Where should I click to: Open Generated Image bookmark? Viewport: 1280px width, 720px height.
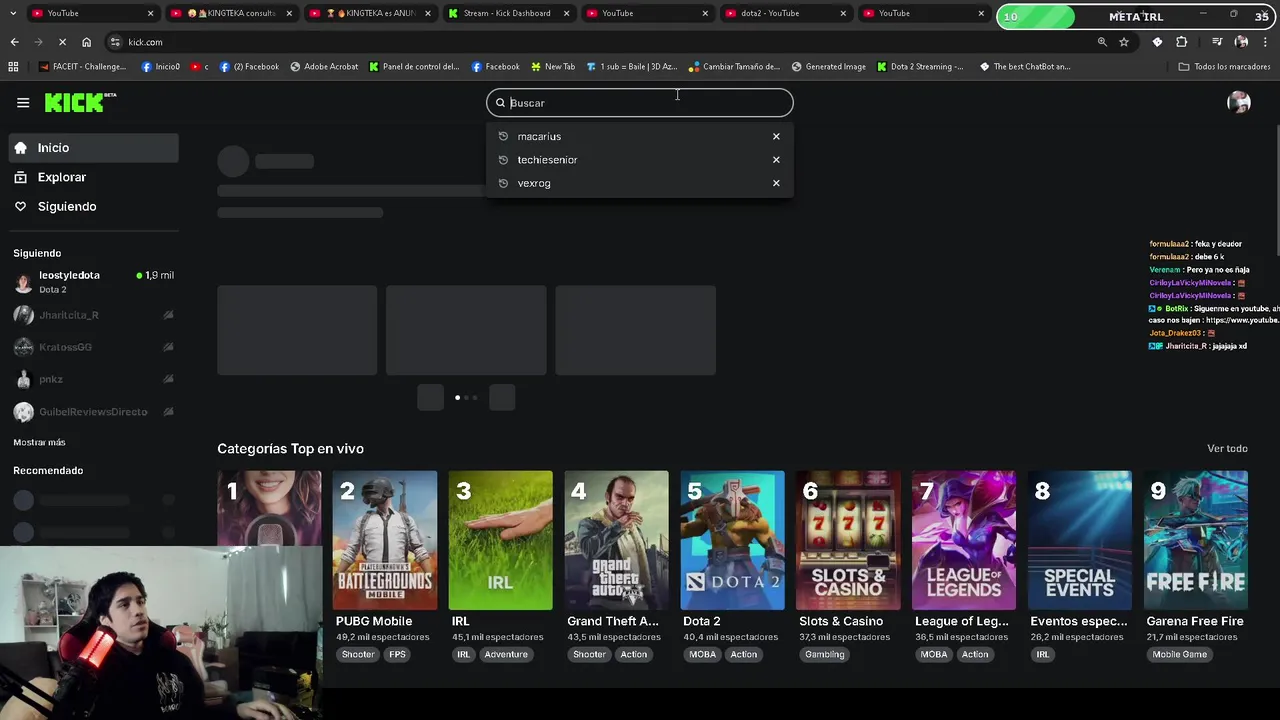click(829, 67)
